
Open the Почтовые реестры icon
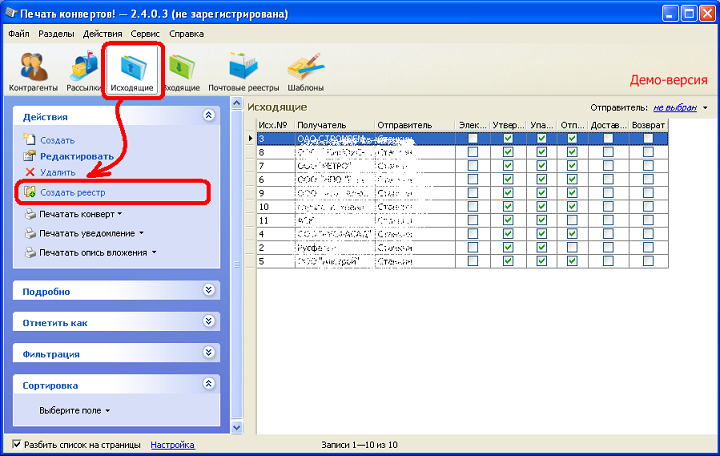coord(240,70)
